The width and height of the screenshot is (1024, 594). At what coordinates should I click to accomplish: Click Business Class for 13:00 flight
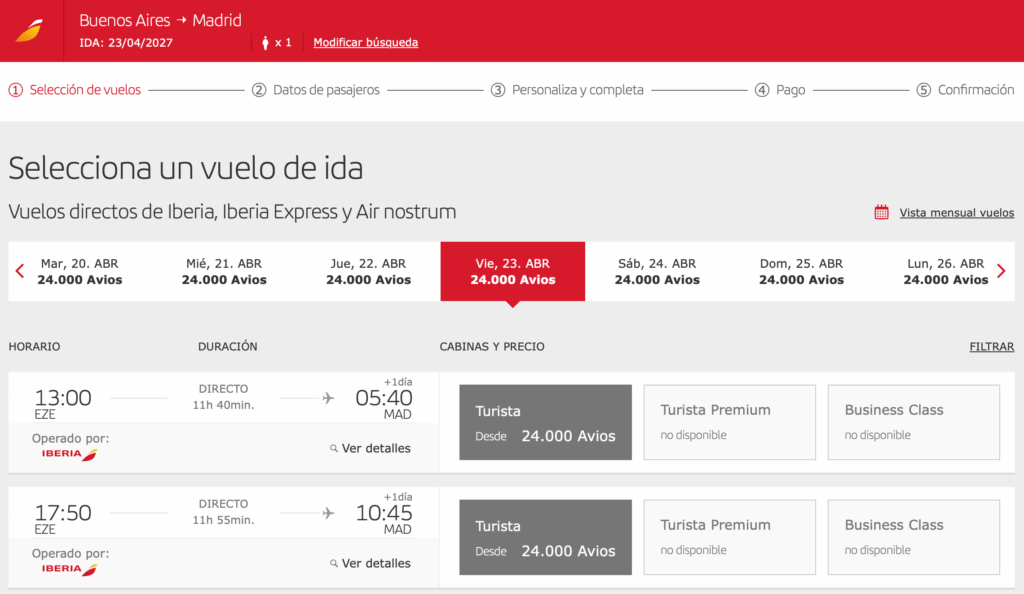pyautogui.click(x=914, y=422)
